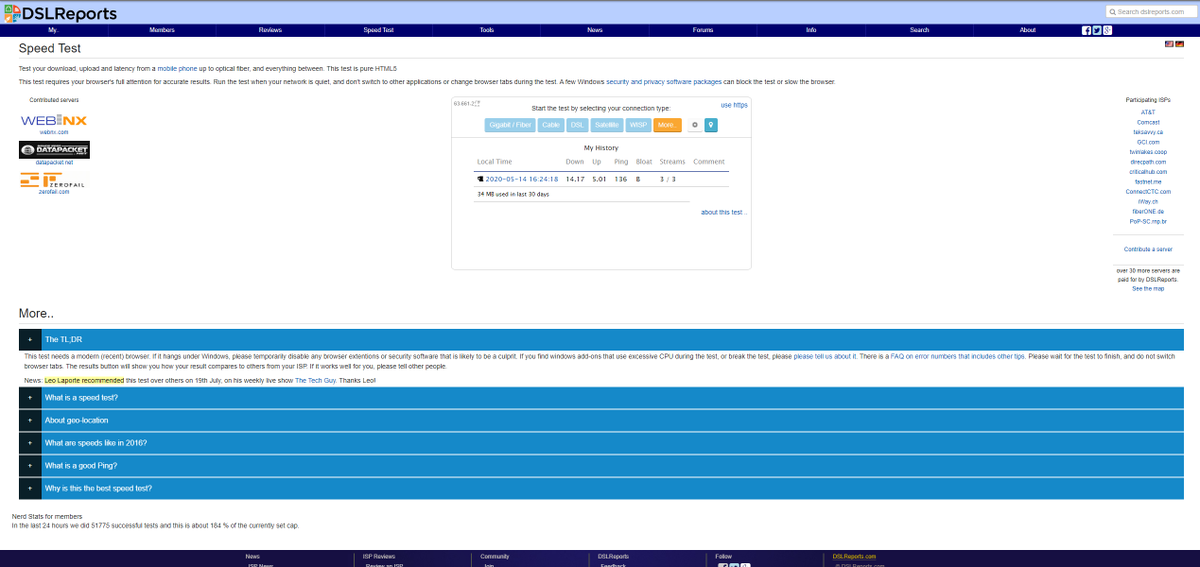The height and width of the screenshot is (567, 1200).
Task: Click the DataPacket sponsor logo
Action: coord(54,150)
